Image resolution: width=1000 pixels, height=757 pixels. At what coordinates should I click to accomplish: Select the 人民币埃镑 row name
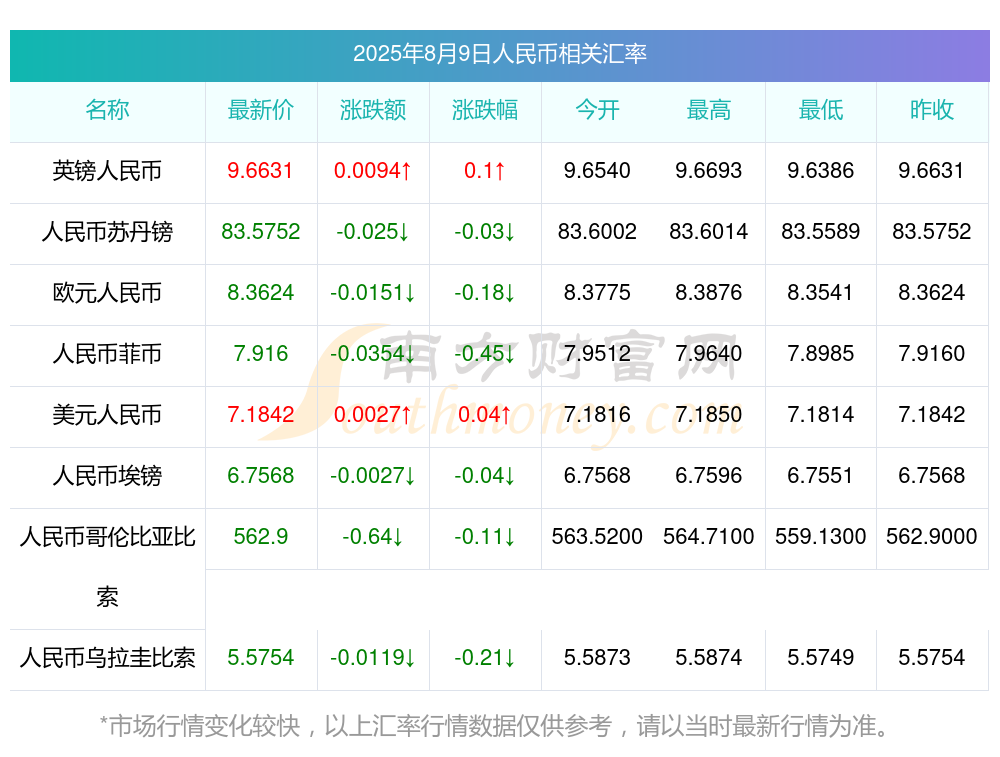pyautogui.click(x=107, y=476)
